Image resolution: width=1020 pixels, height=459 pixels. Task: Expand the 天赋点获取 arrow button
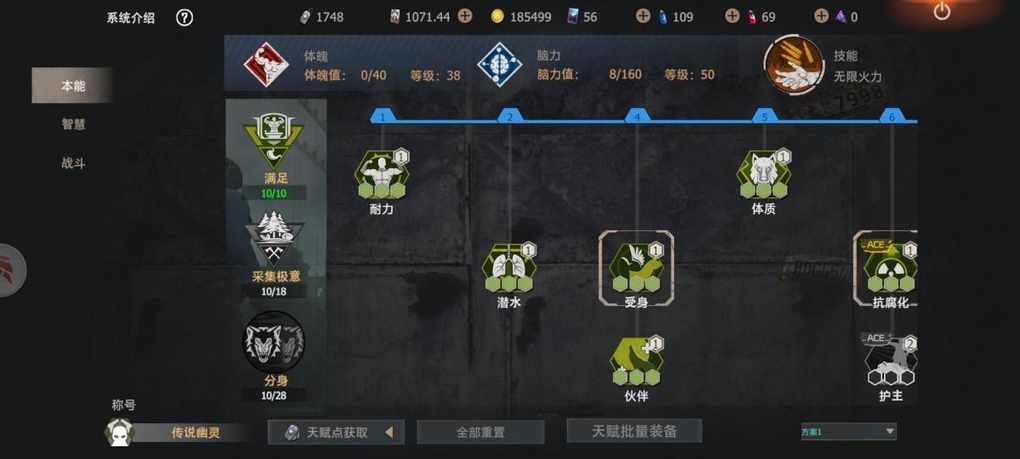click(x=389, y=432)
